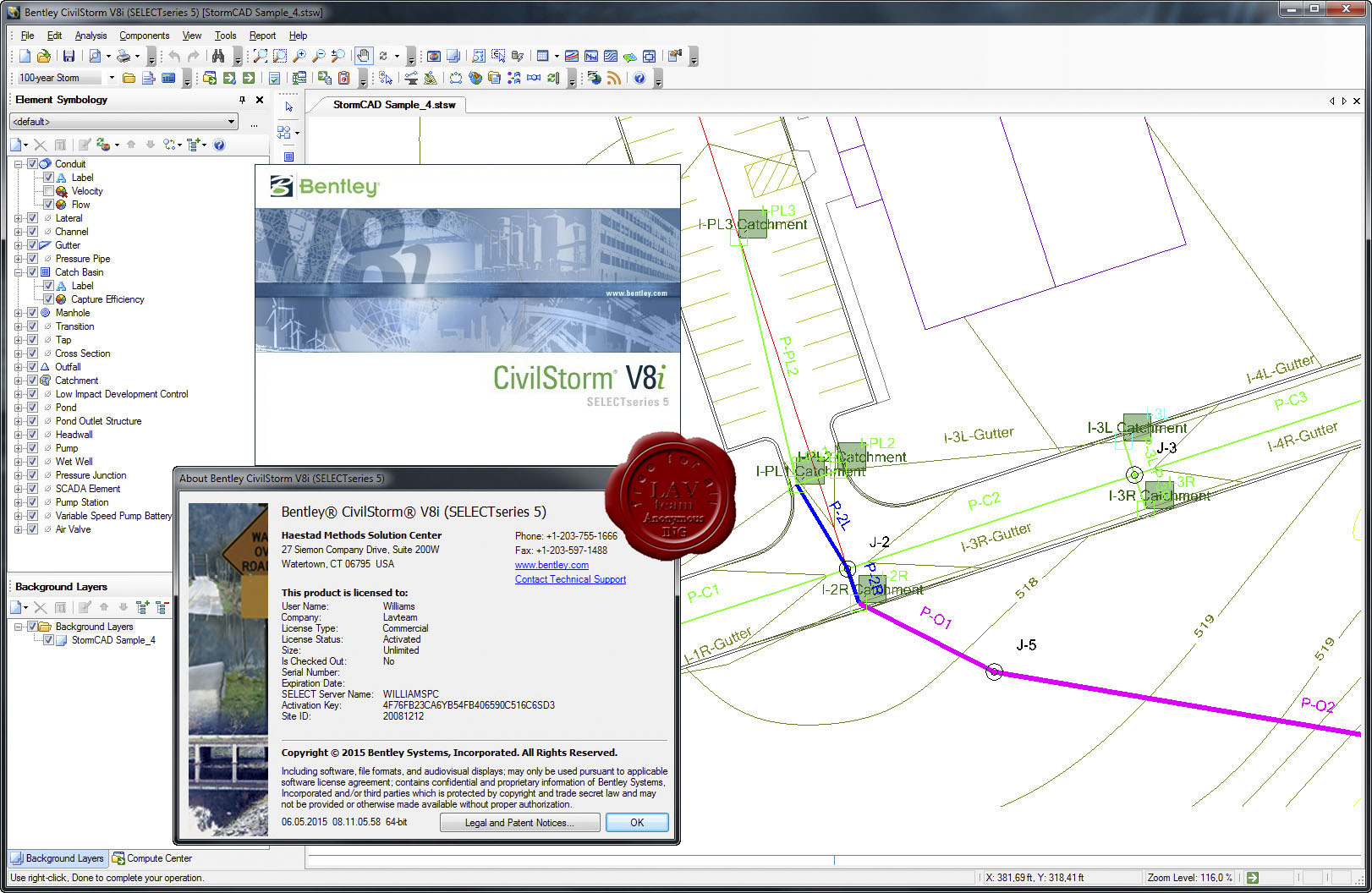Click the Find binoculars icon

pos(218,56)
